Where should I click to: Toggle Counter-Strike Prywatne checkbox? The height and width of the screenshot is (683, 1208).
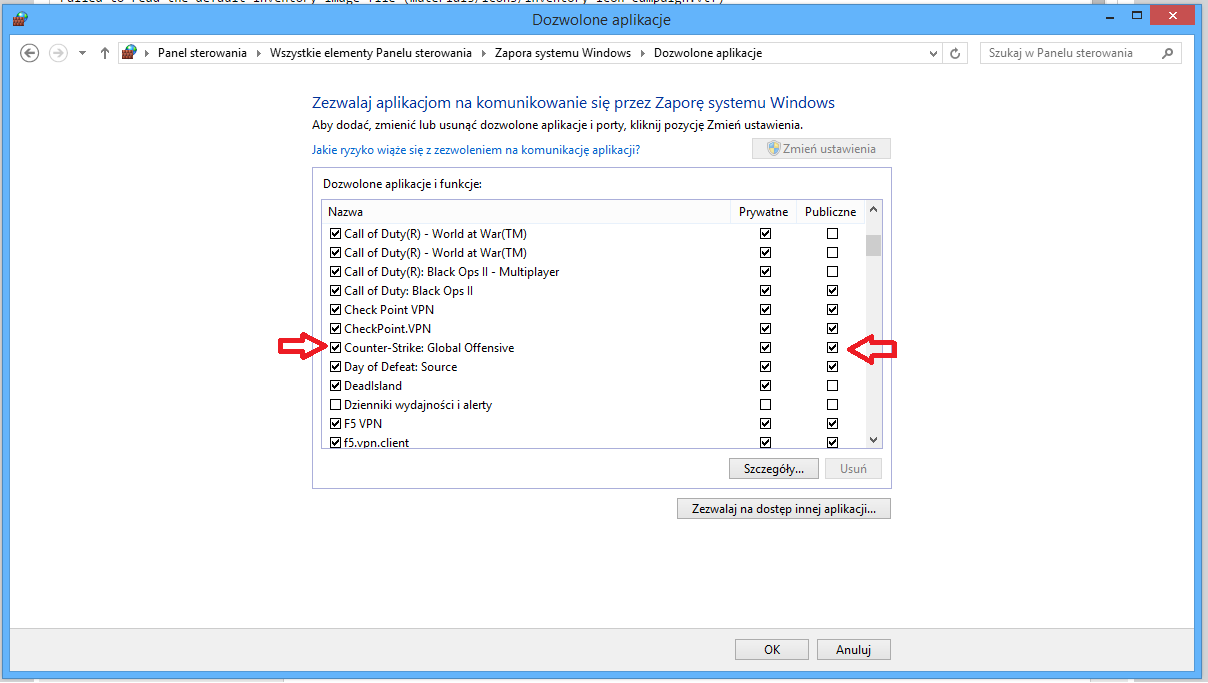click(765, 348)
